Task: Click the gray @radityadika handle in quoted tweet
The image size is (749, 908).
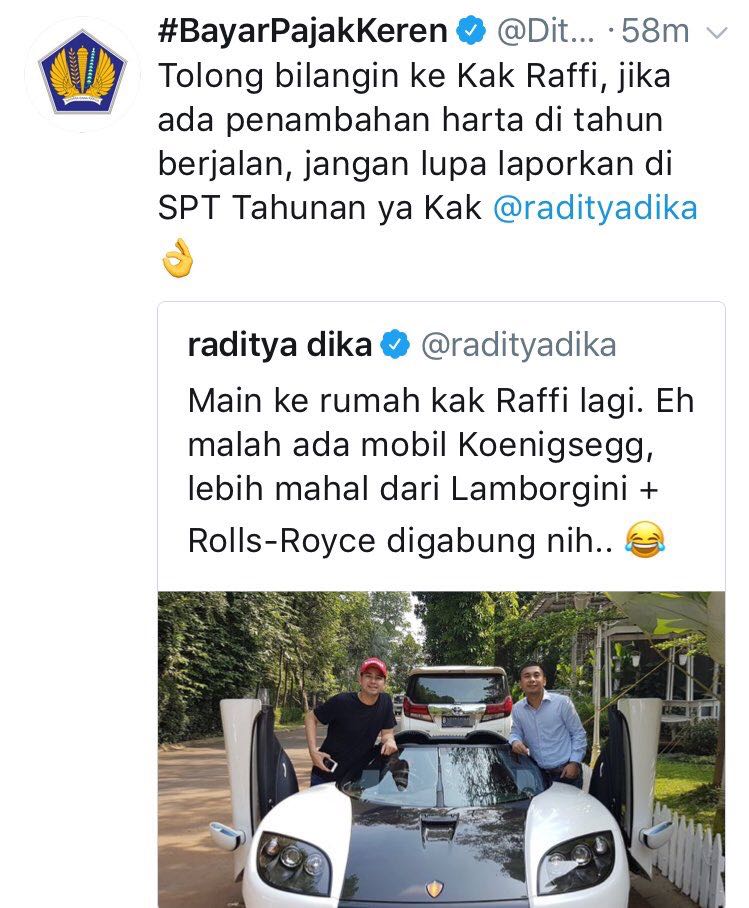Action: coord(518,345)
